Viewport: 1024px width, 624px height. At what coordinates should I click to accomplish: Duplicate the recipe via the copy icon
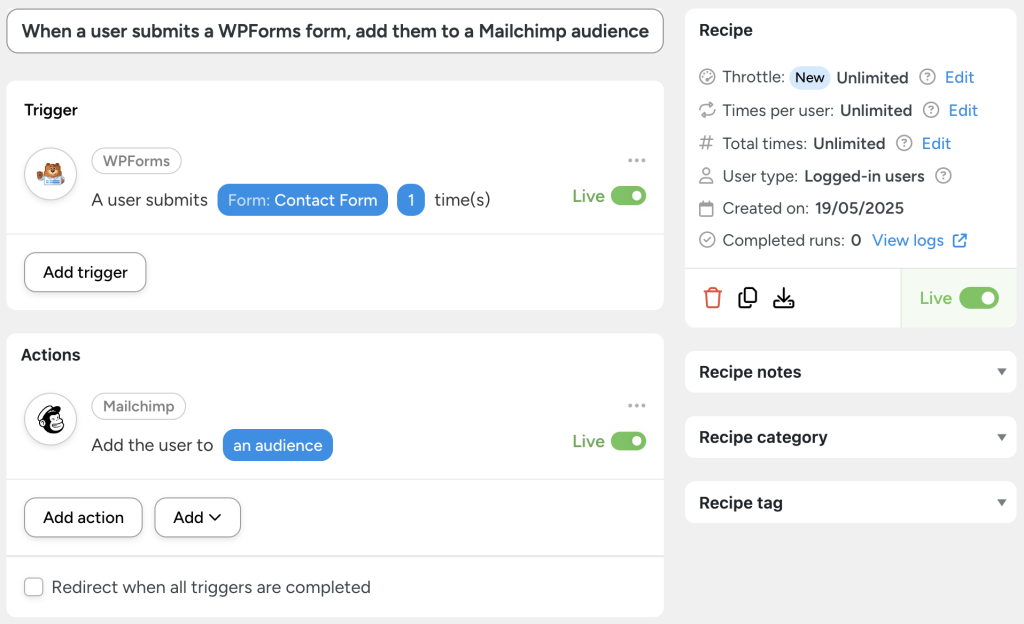pyautogui.click(x=747, y=297)
